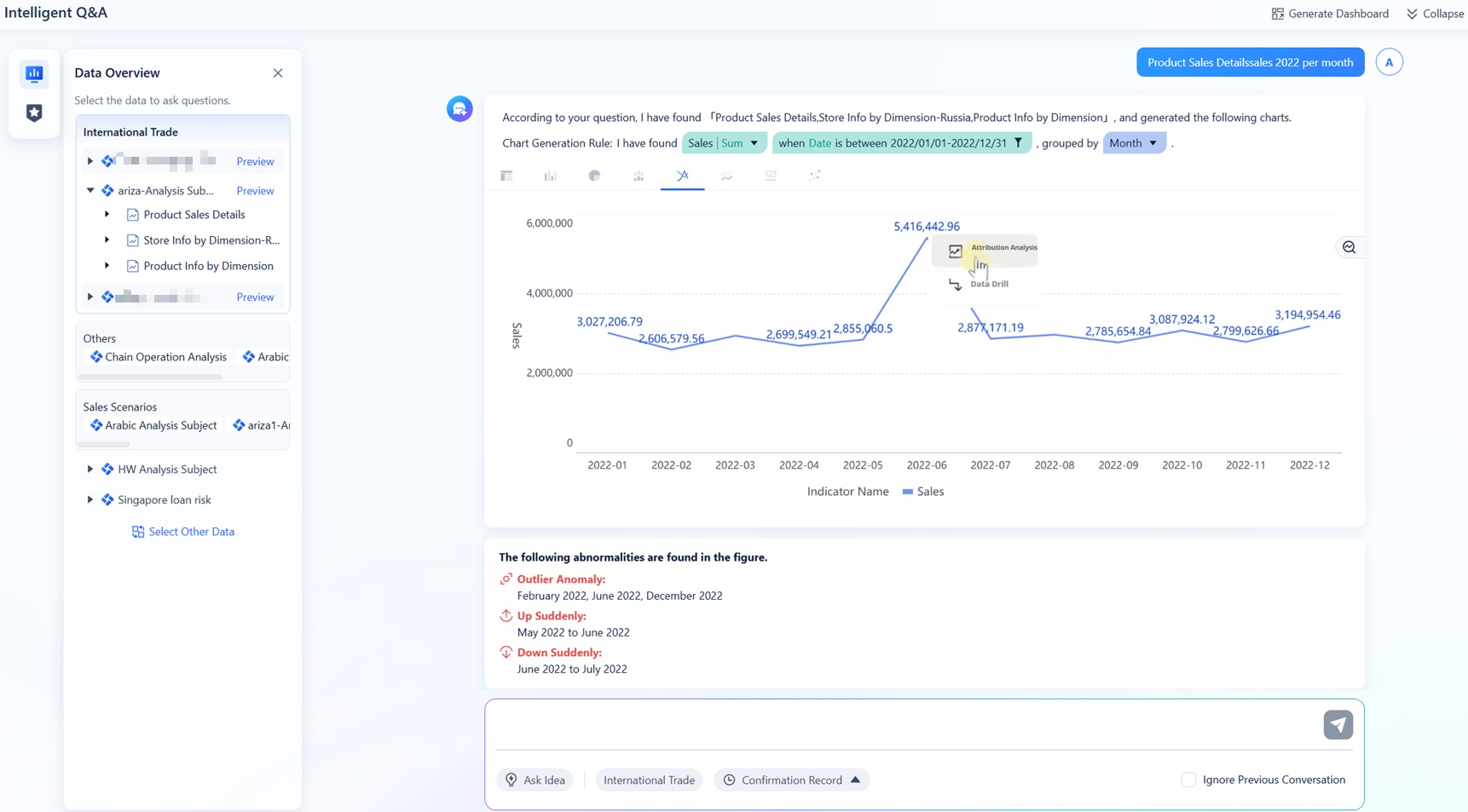Viewport: 1468px width, 812px height.
Task: Open the Sales Sum aggregation dropdown
Action: (754, 143)
